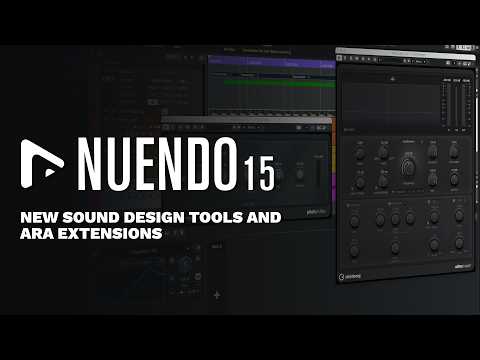Click the large NUENDO wordmark
Image resolution: width=480 pixels, height=360 pixels.
pyautogui.click(x=157, y=164)
